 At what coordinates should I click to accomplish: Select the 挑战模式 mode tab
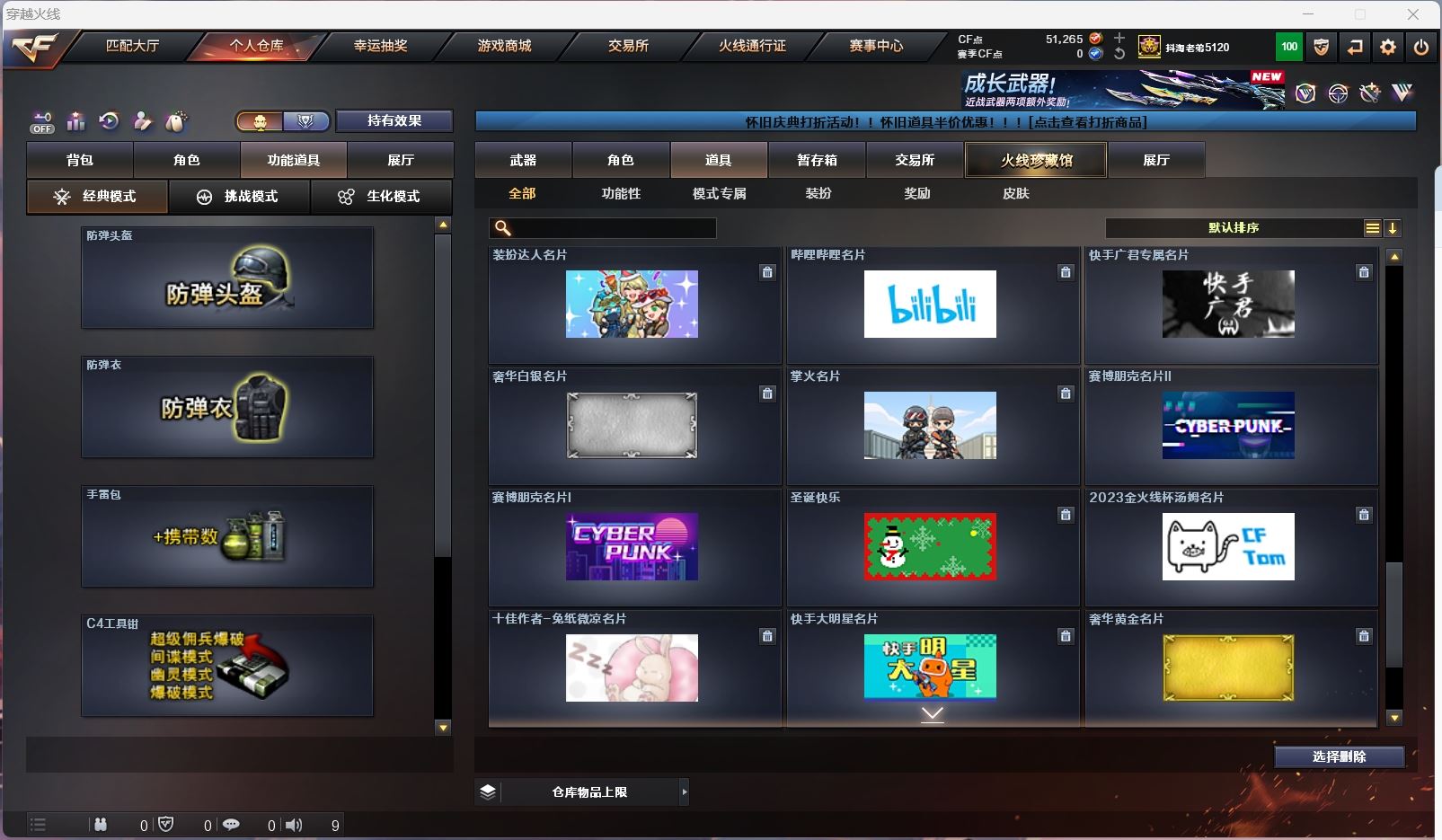click(239, 196)
